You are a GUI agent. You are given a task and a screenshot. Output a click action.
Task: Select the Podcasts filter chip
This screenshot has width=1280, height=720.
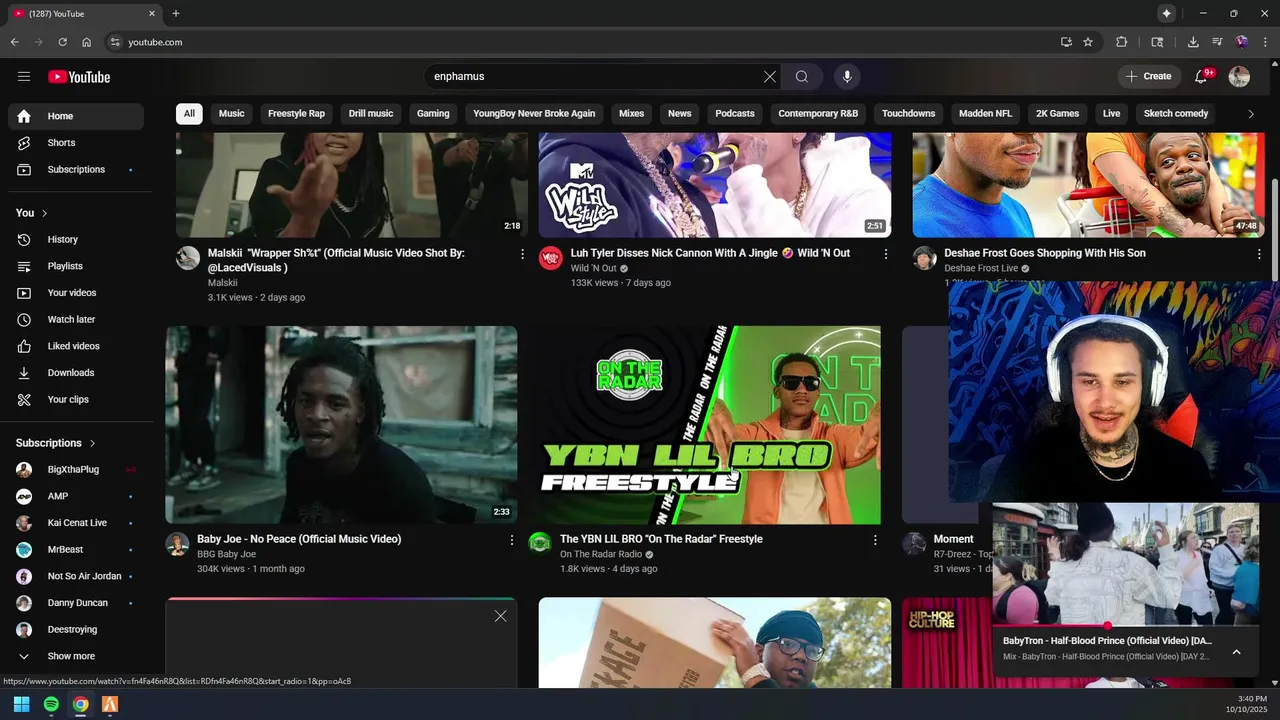735,114
